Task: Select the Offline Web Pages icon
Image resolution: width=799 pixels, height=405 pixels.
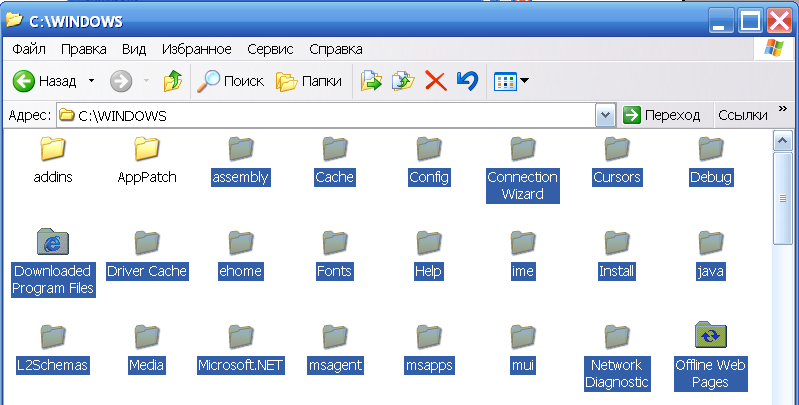Action: coord(711,335)
